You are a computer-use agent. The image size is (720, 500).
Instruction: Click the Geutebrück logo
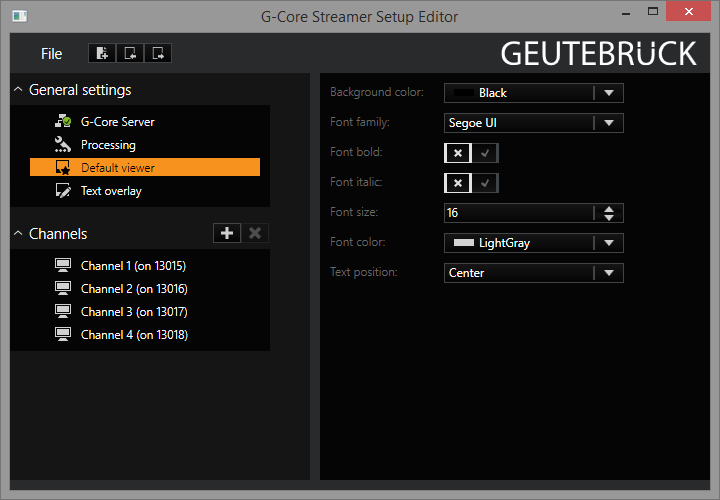(x=598, y=53)
